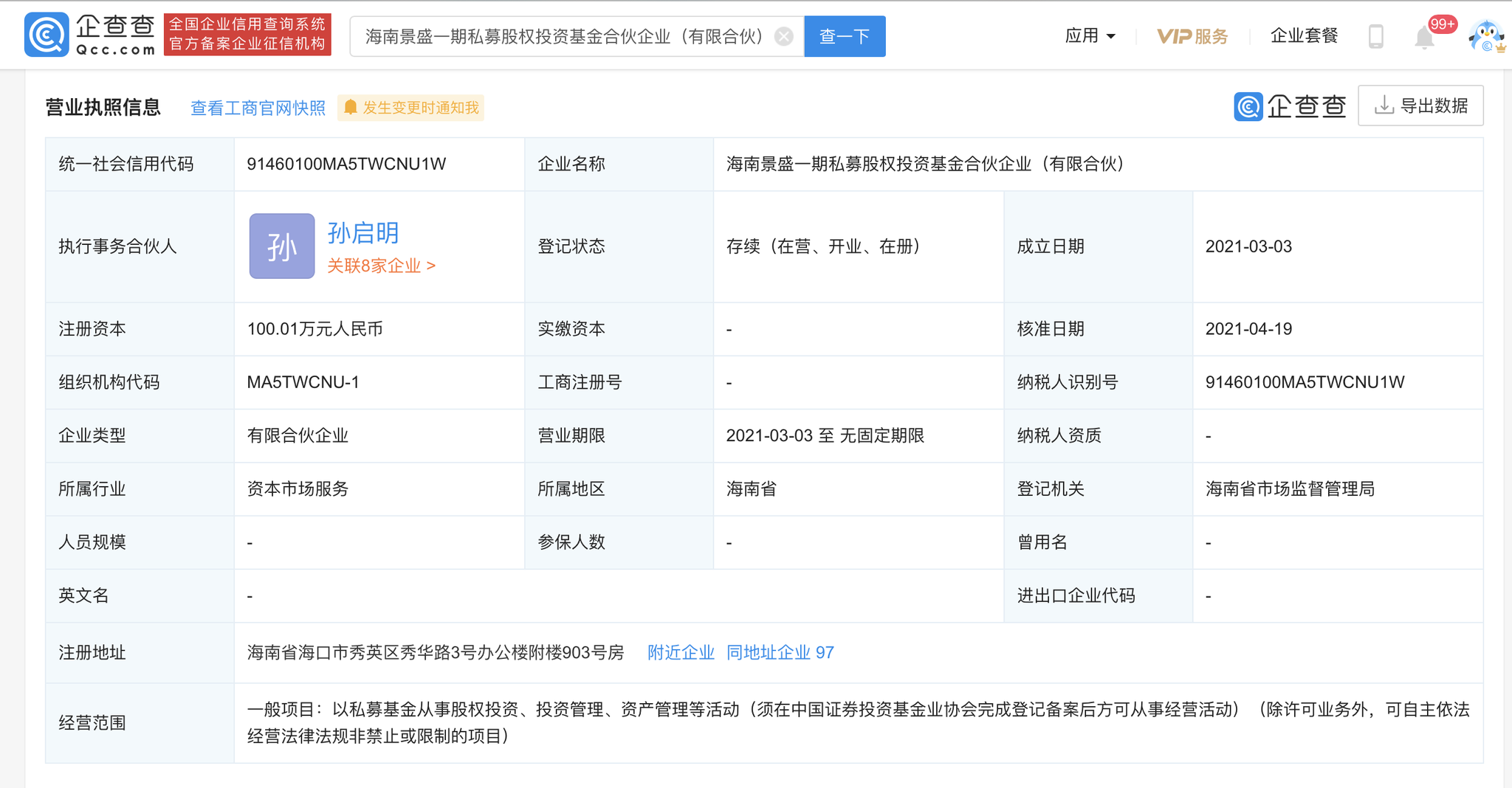Open the notifications bell with 99+ badge
The width and height of the screenshot is (1512, 788).
1425,37
